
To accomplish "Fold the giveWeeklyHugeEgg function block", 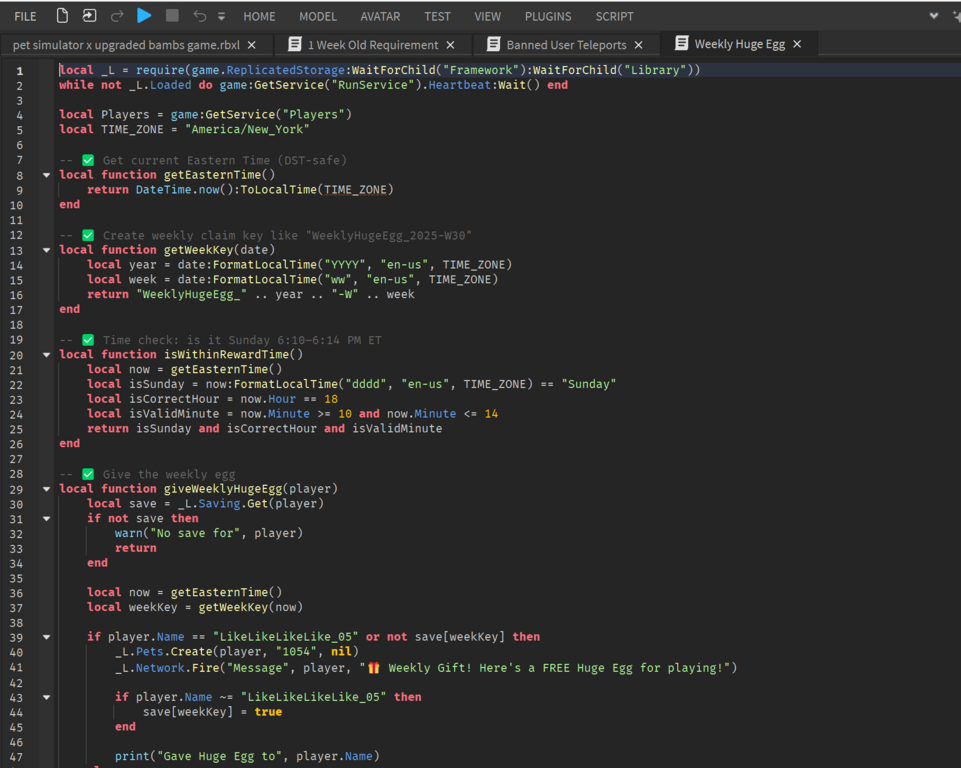I will tap(46, 489).
